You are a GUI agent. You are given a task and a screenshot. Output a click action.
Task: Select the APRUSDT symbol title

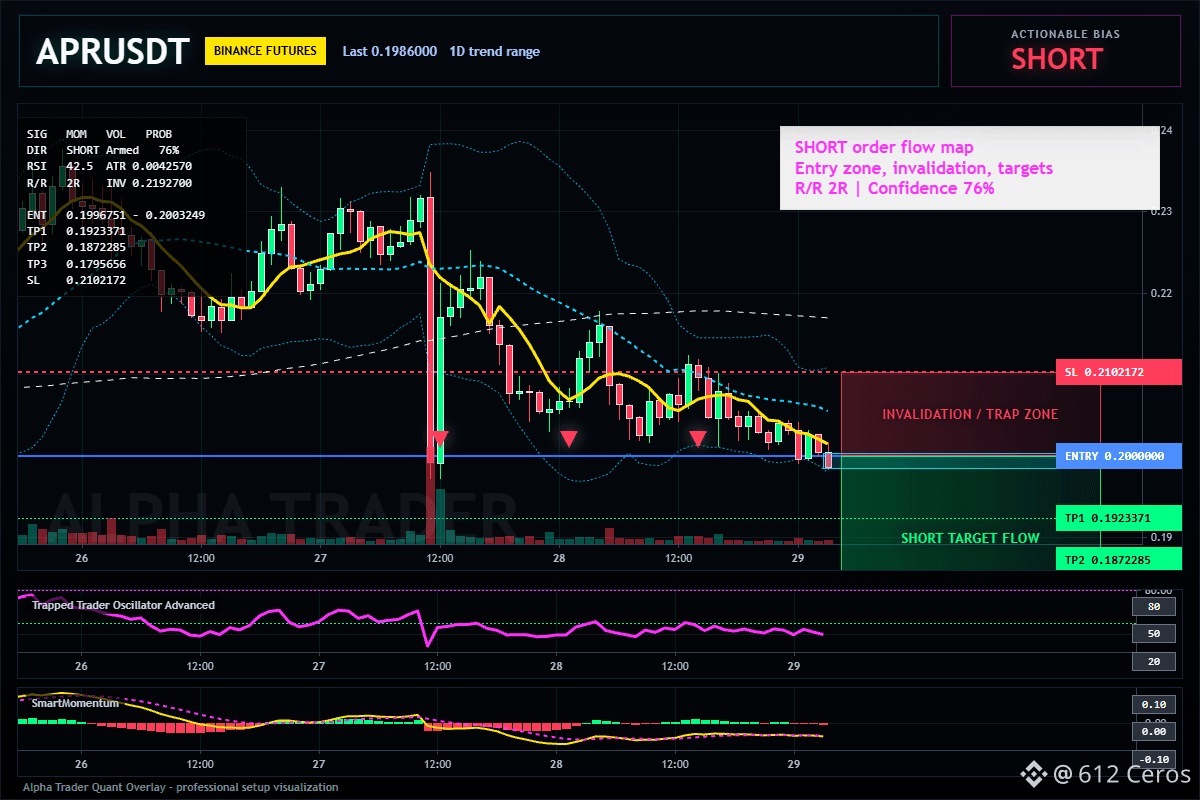click(112, 51)
